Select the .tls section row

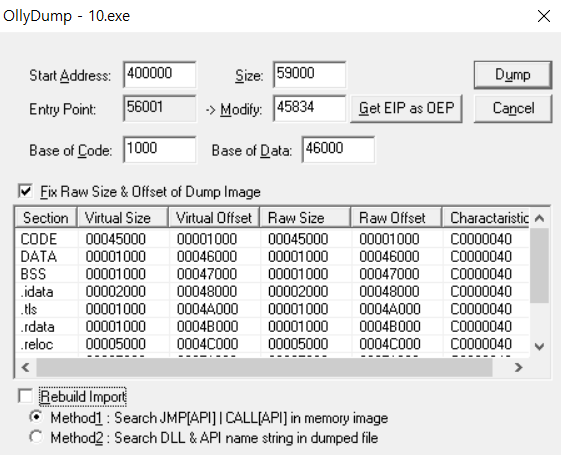[272, 309]
